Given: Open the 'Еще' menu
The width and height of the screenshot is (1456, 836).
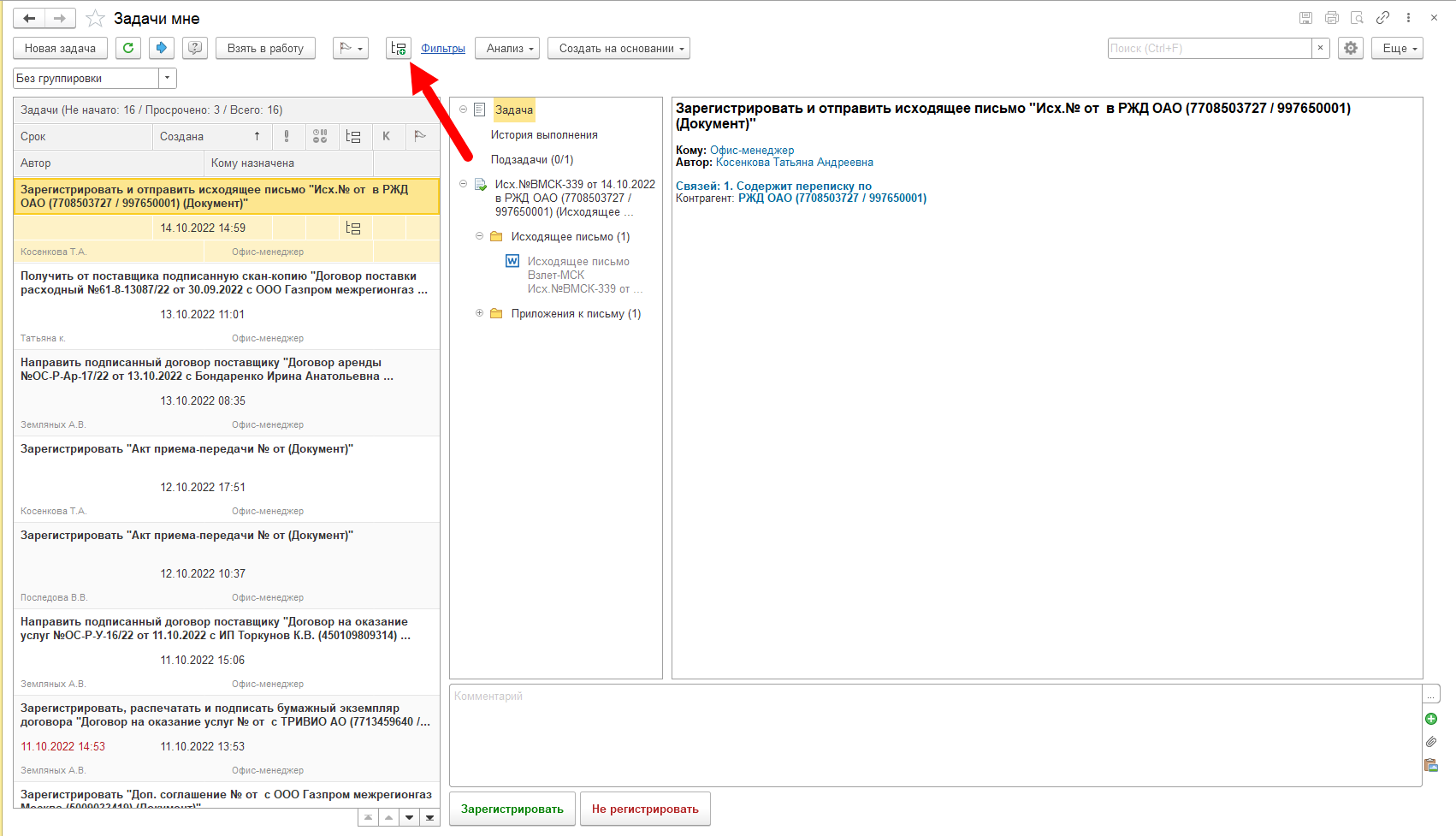Looking at the screenshot, I should tap(1397, 48).
